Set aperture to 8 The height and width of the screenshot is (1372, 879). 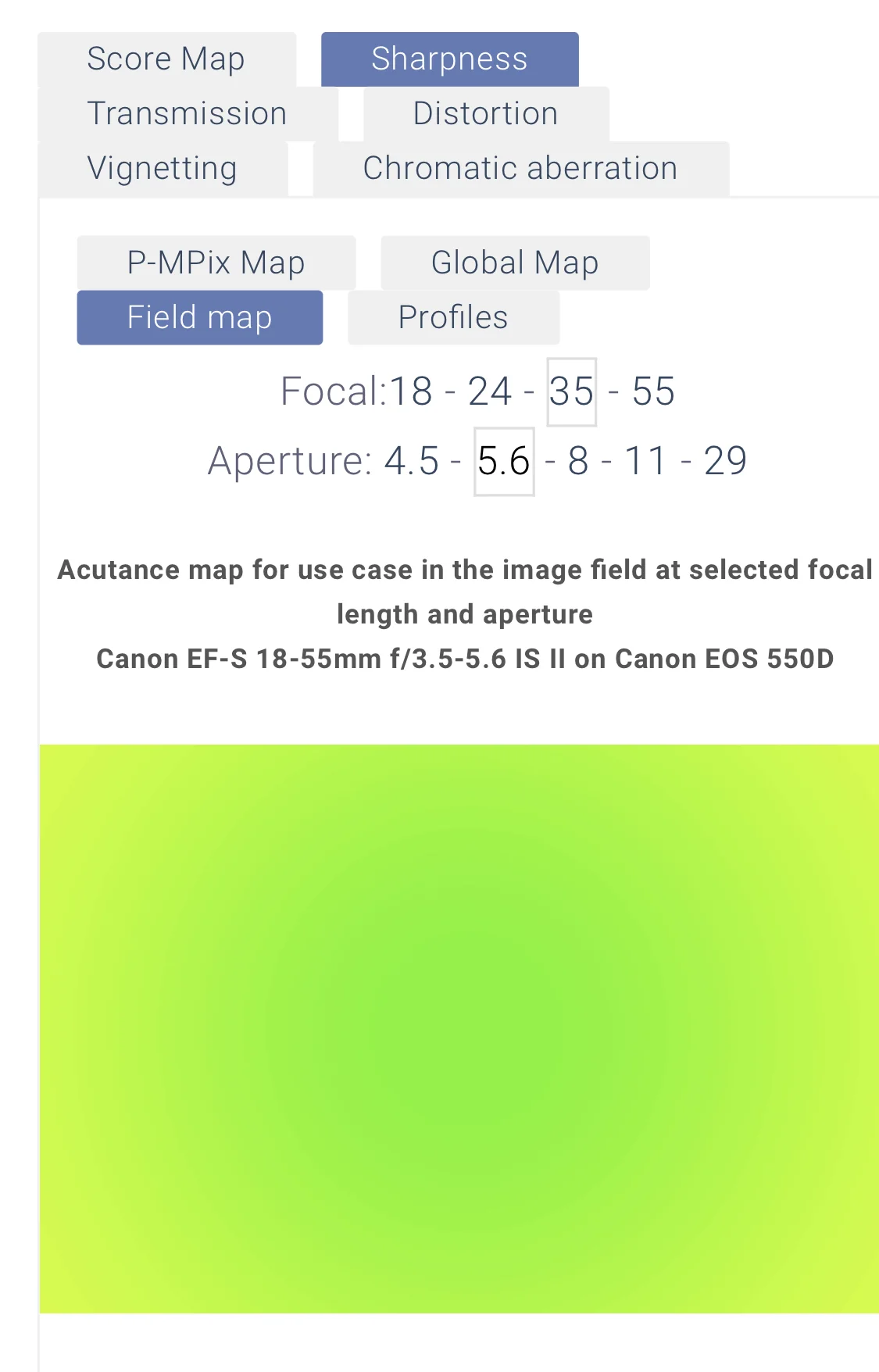click(x=578, y=461)
